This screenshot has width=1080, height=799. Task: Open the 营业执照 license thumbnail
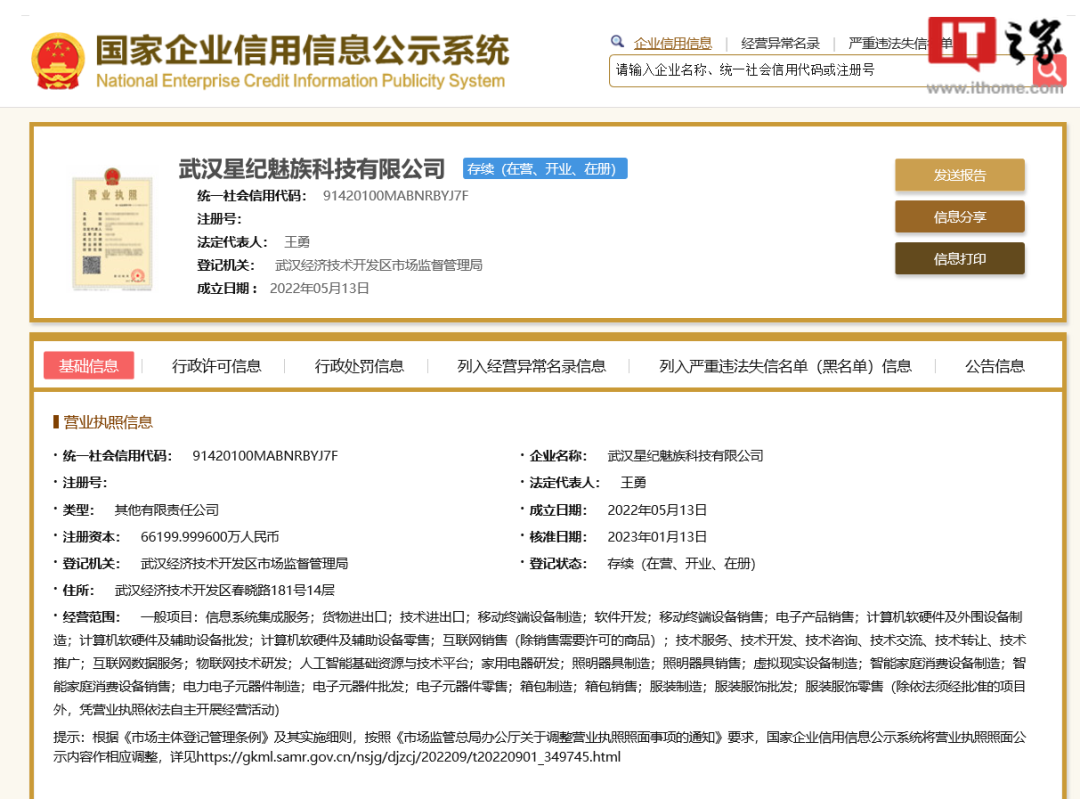pyautogui.click(x=112, y=229)
